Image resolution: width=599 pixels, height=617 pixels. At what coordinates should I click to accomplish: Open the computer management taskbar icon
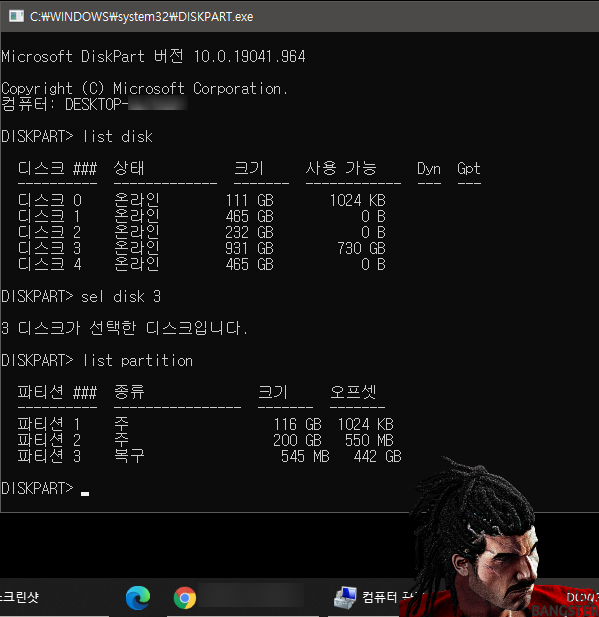tap(345, 598)
